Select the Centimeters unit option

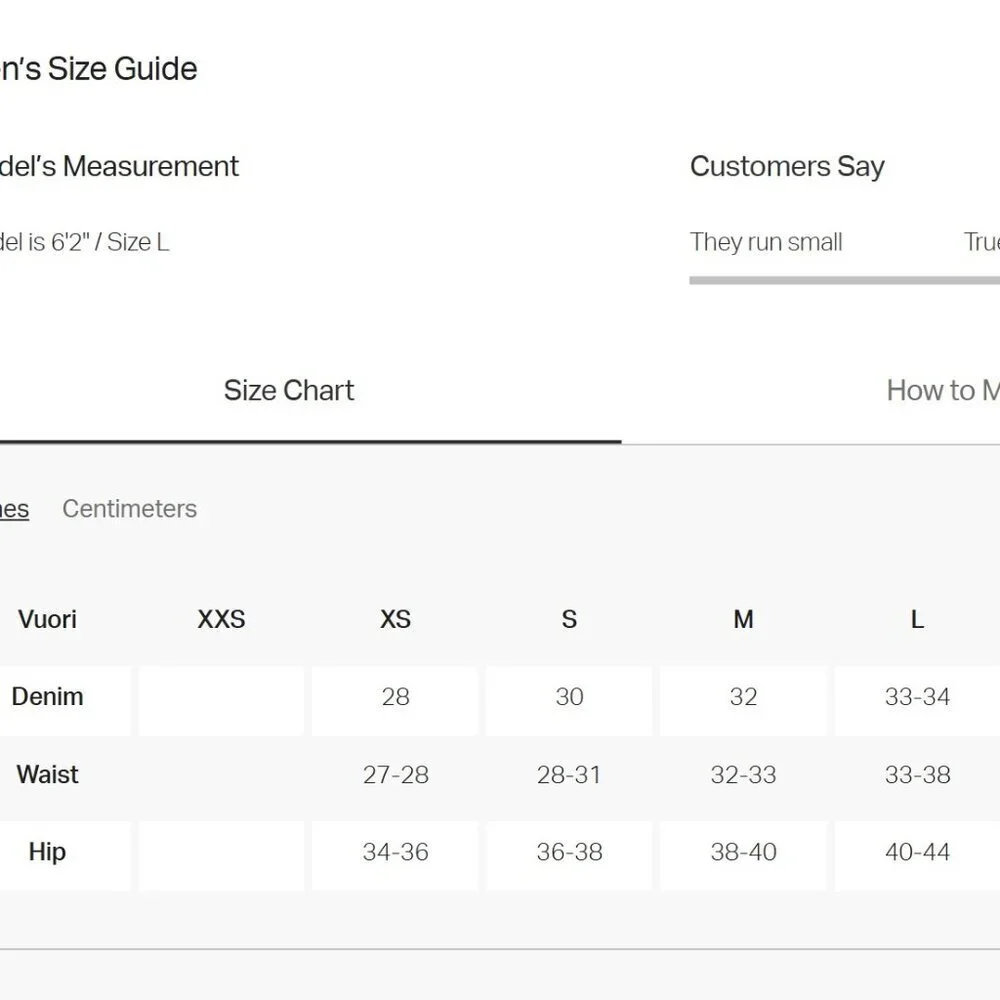(129, 509)
